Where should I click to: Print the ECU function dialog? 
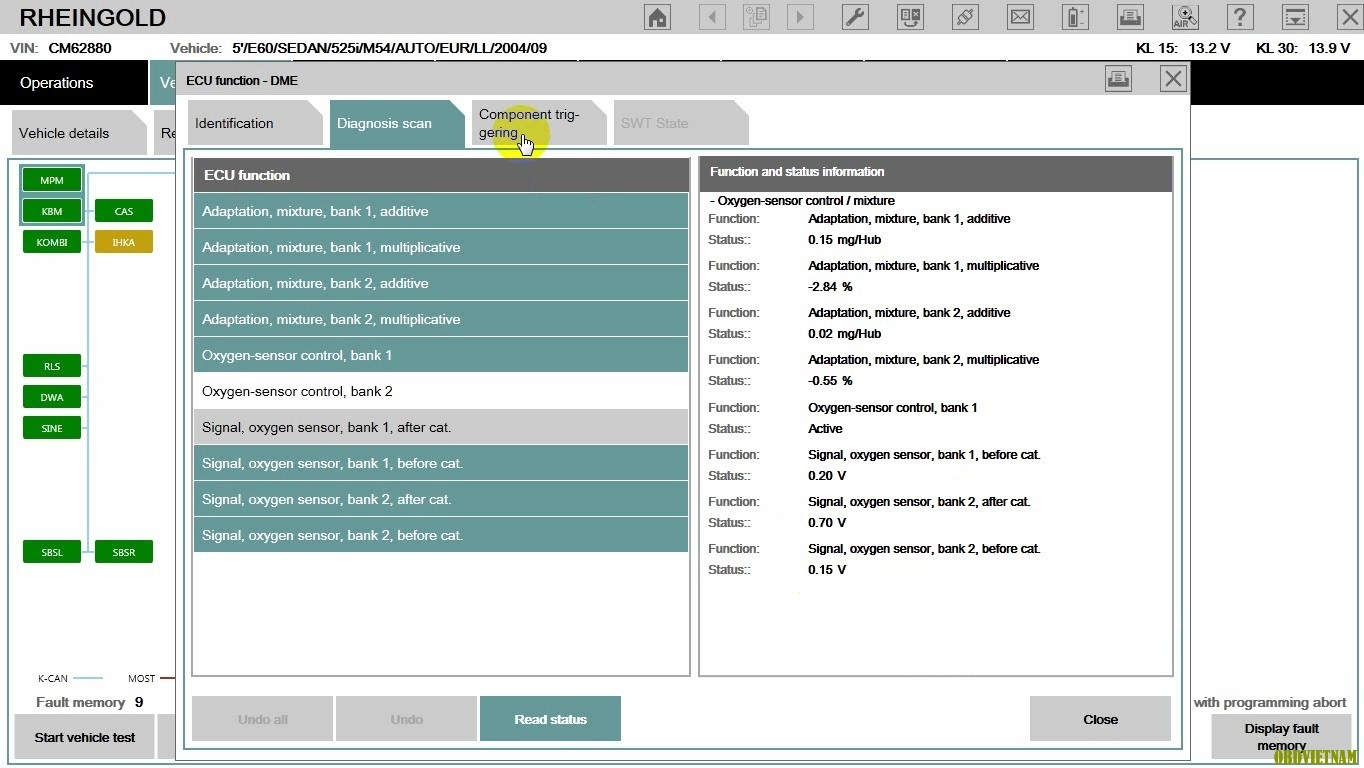point(1118,79)
